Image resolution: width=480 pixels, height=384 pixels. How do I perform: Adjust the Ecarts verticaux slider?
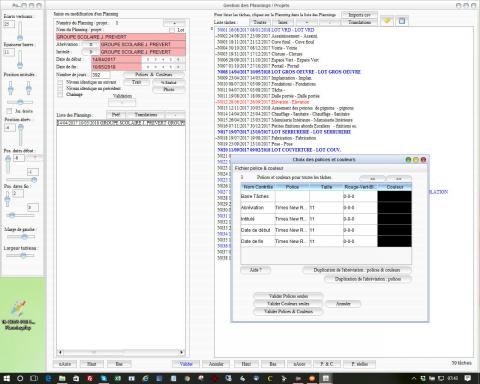[x=20, y=31]
